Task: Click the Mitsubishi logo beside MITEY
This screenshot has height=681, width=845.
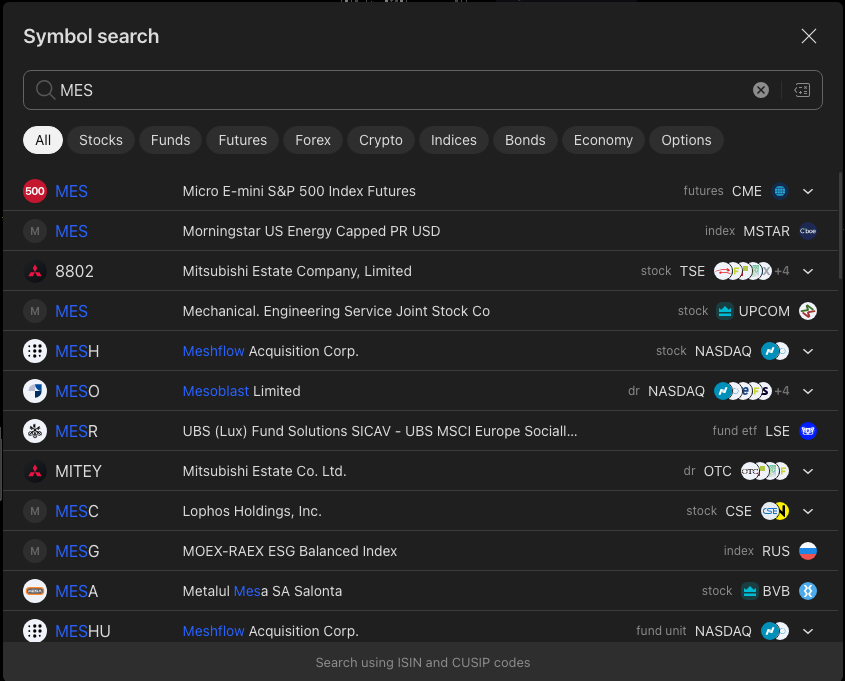Action: (35, 471)
